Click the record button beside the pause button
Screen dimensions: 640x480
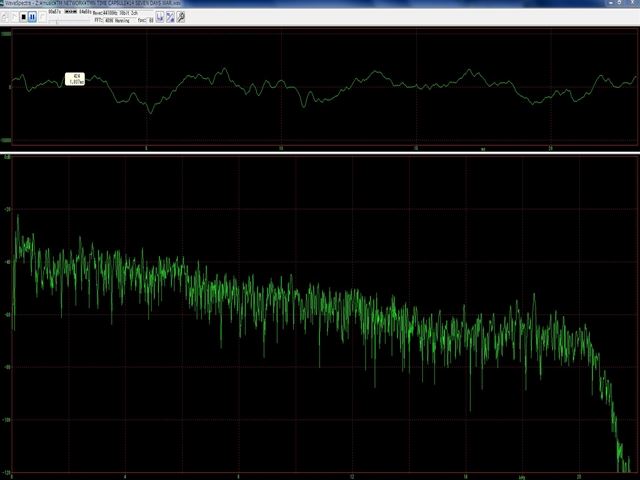point(42,17)
